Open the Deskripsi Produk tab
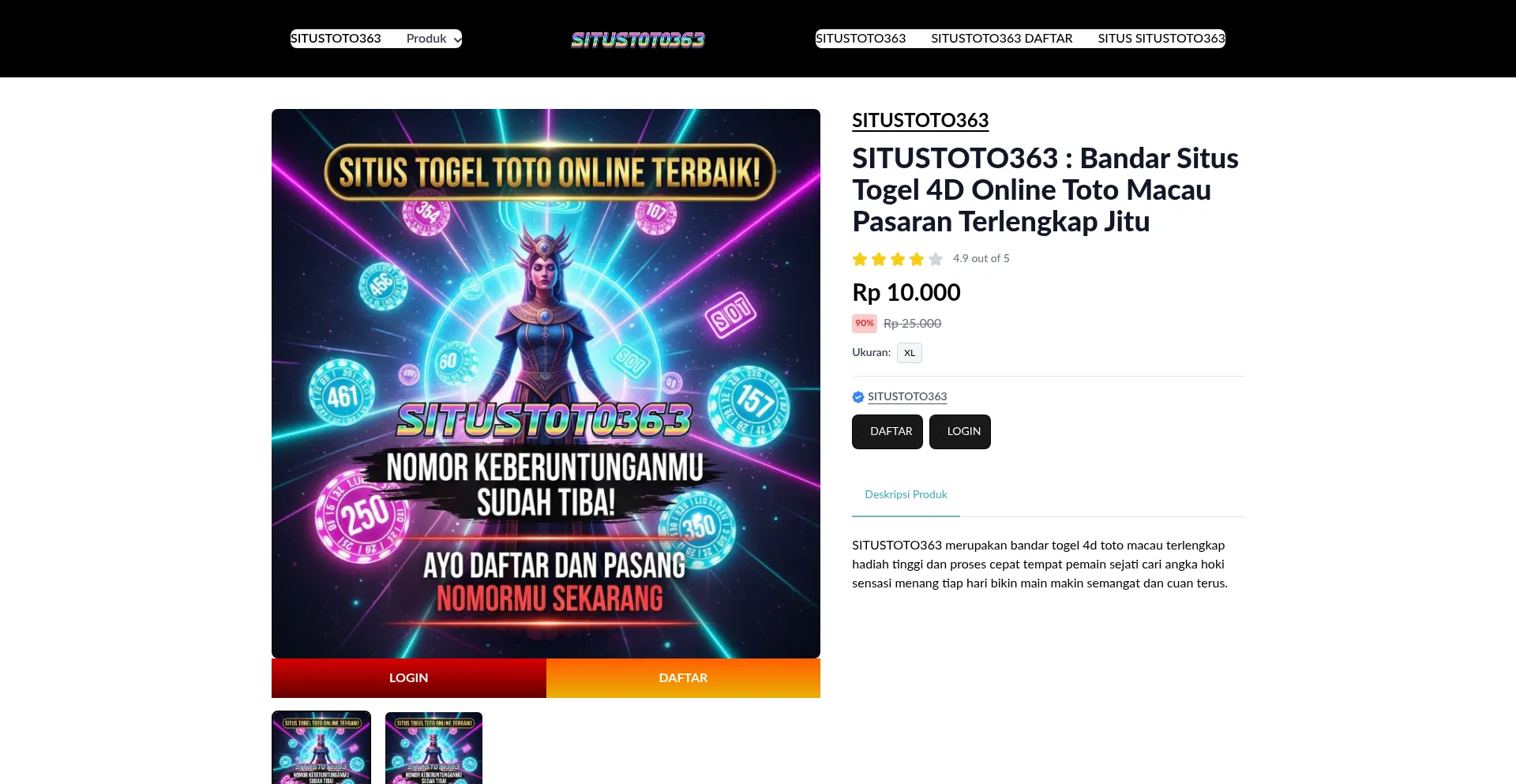The width and height of the screenshot is (1516, 784). tap(906, 494)
